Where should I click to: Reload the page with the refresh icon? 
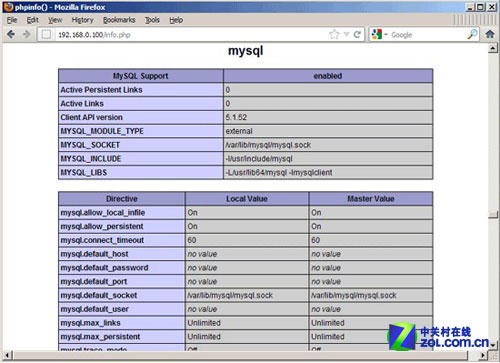357,34
